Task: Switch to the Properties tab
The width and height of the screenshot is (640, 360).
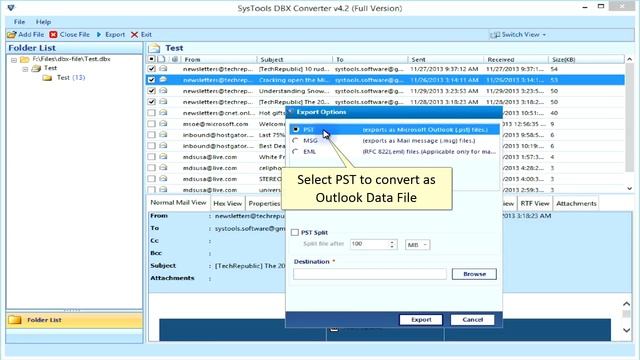Action: (x=264, y=203)
